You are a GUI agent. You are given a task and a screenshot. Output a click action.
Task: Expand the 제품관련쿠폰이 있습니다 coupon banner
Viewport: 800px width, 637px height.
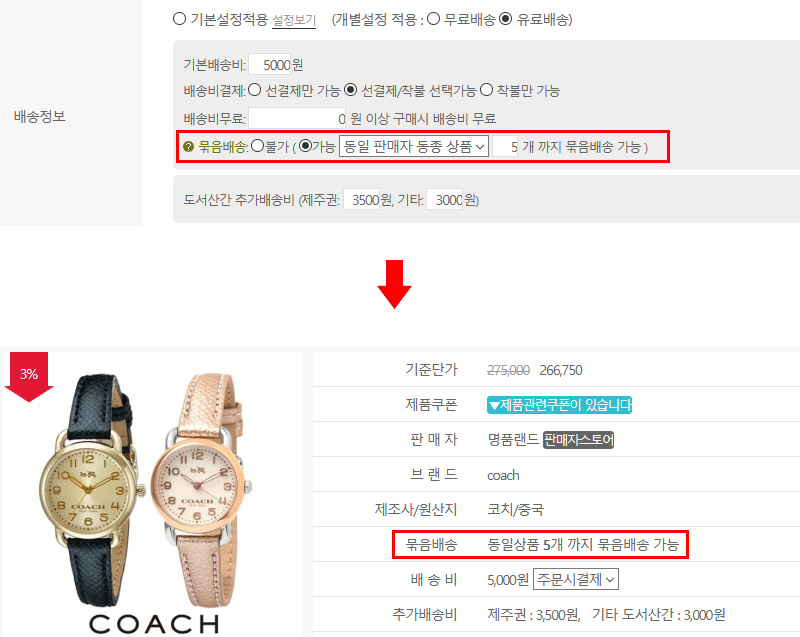(559, 405)
